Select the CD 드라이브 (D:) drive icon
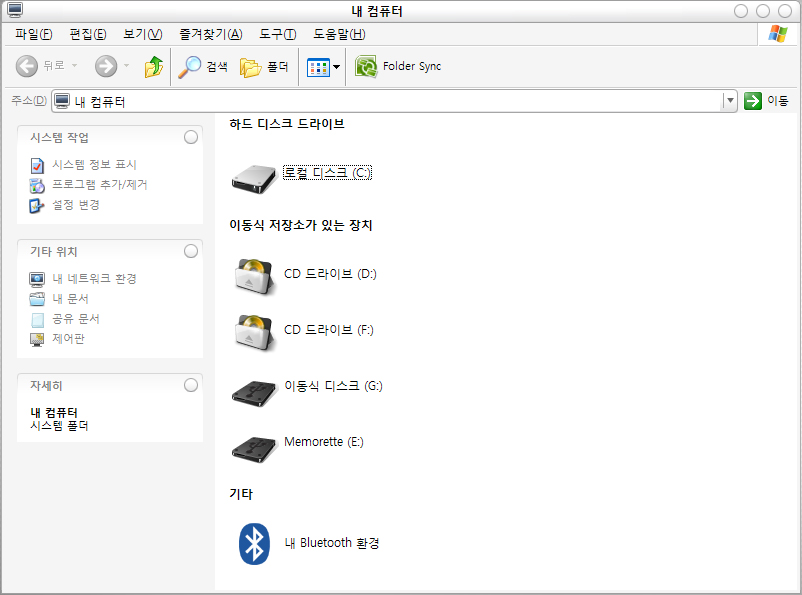The image size is (802, 595). click(254, 277)
